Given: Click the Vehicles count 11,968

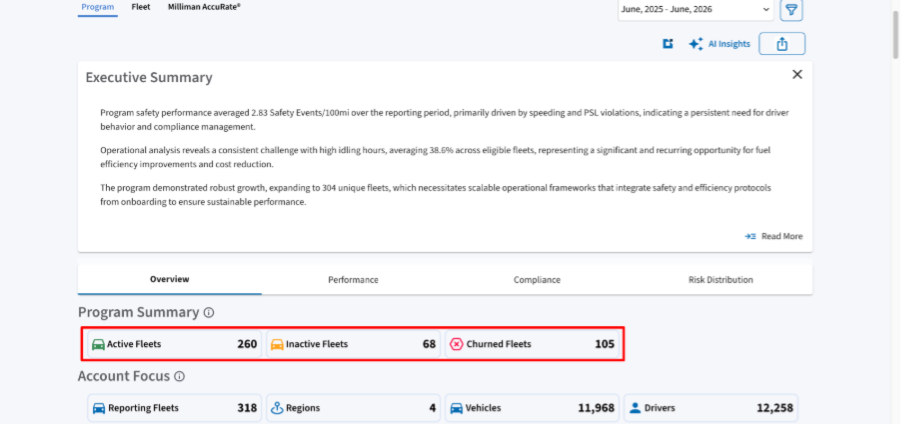Looking at the screenshot, I should [x=596, y=408].
